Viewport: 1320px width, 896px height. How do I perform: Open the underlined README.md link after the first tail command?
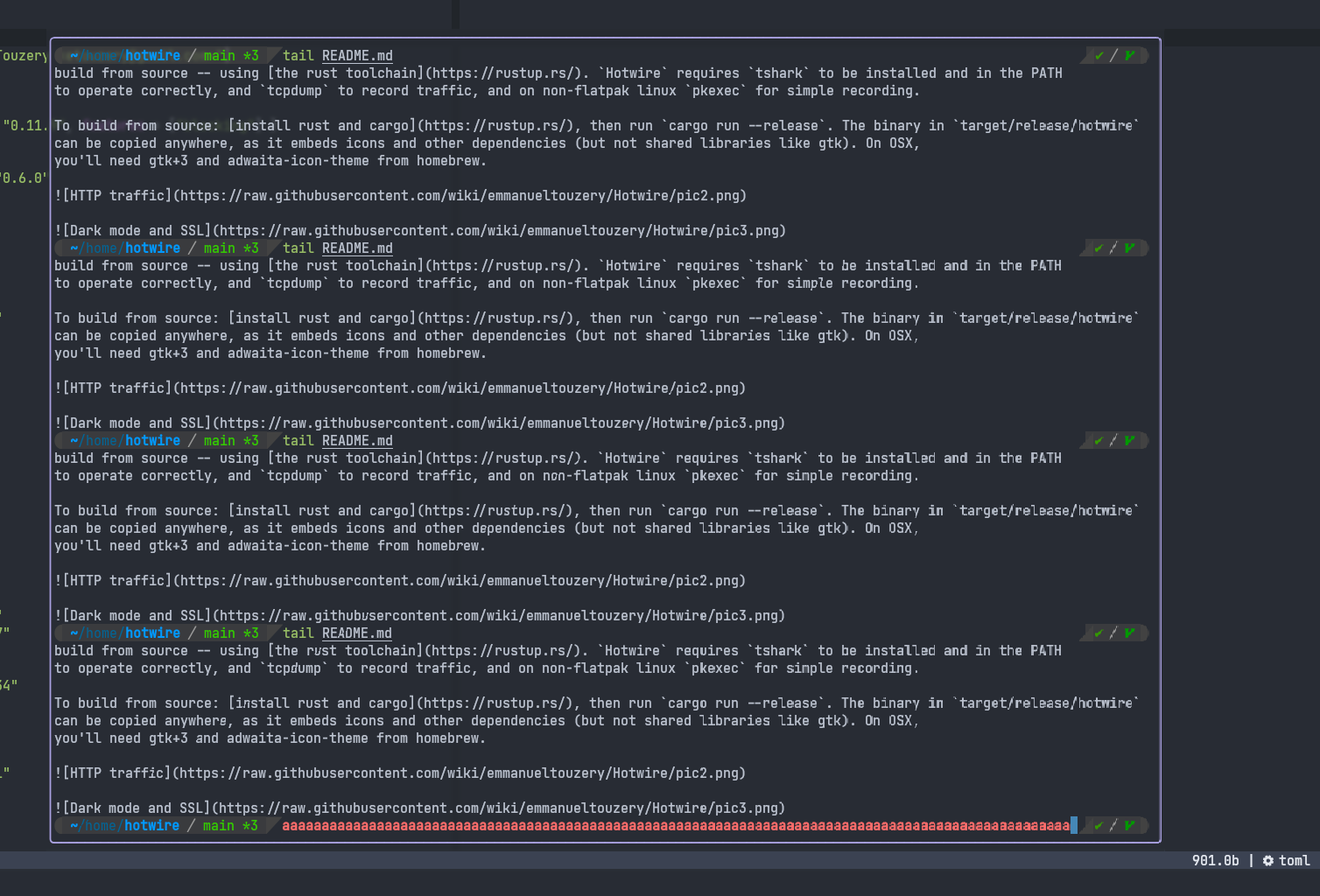pos(357,55)
